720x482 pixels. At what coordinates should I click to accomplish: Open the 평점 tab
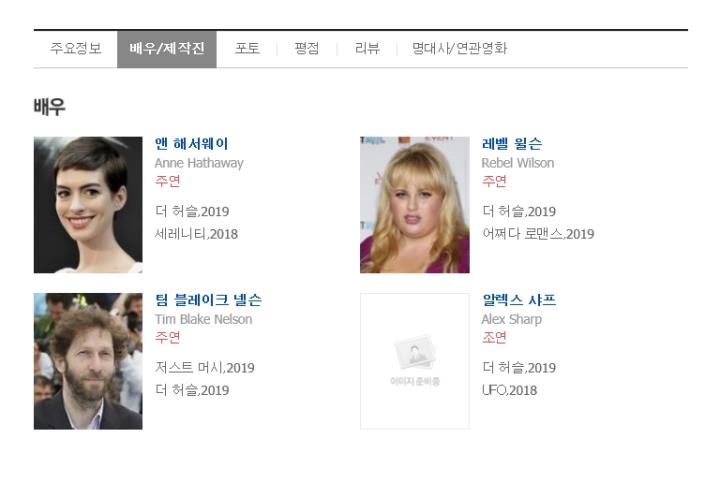307,48
